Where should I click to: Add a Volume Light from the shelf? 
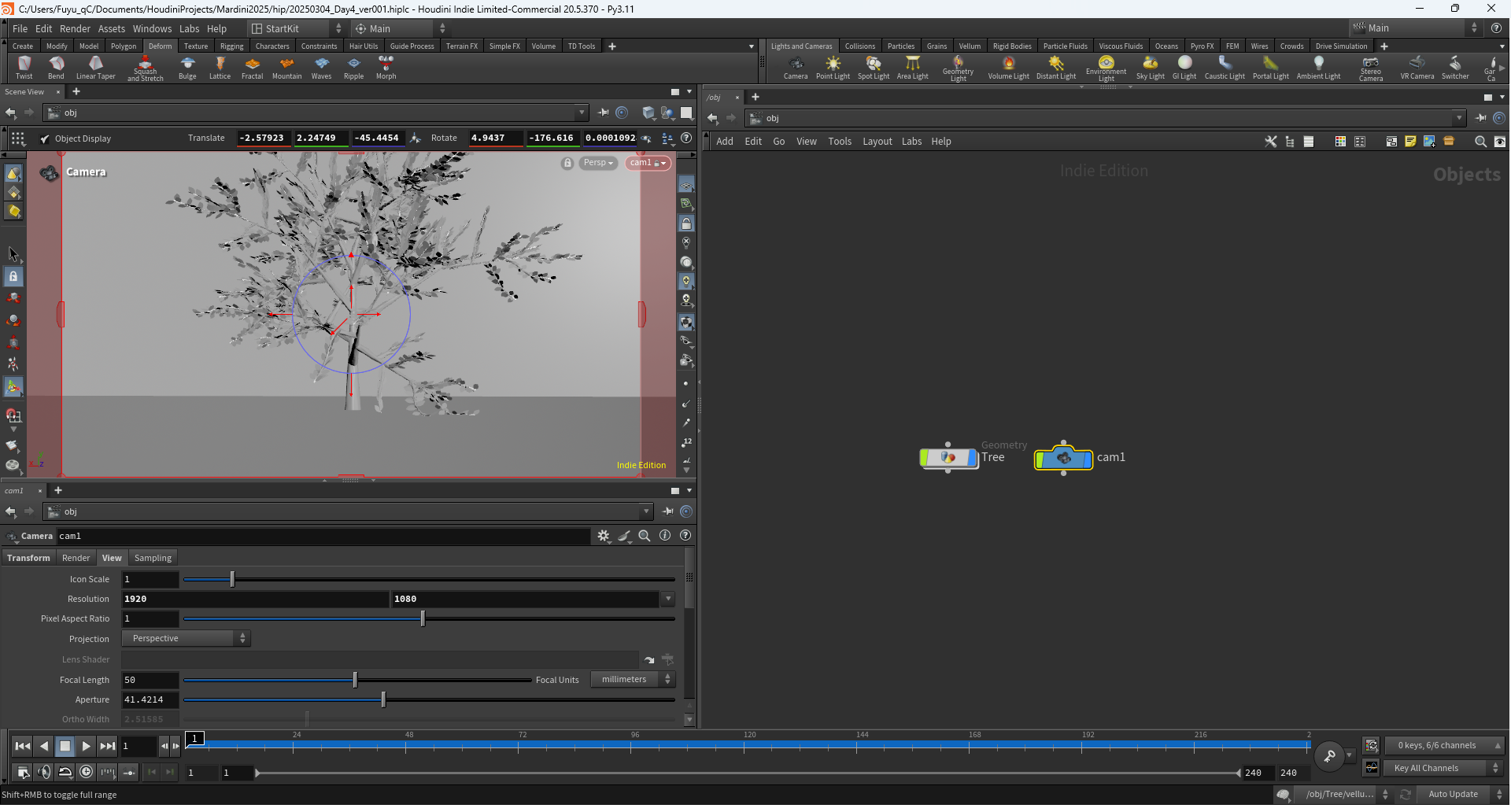[x=1008, y=68]
